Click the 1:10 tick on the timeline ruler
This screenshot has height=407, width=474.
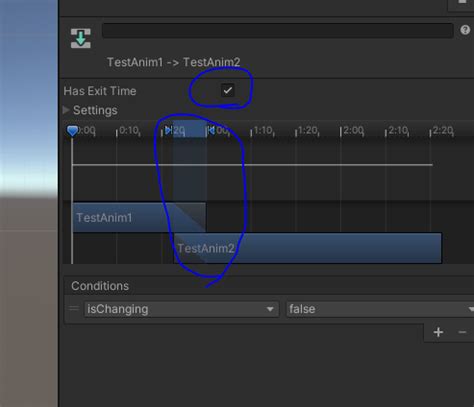tap(262, 131)
